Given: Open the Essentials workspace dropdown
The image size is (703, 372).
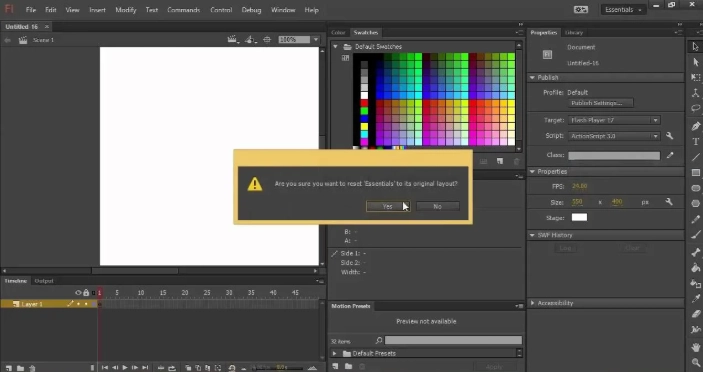Looking at the screenshot, I should click(x=623, y=9).
